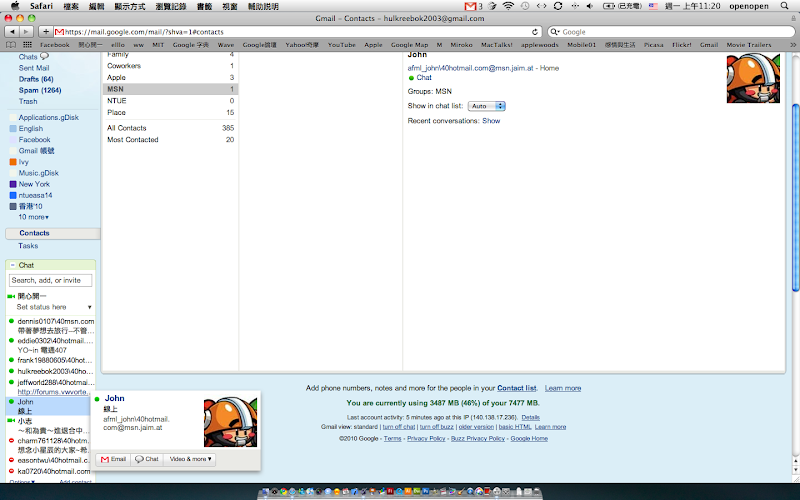This screenshot has height=500, width=800.
Task: Click the New York label purple color swatch
Action: 13,184
